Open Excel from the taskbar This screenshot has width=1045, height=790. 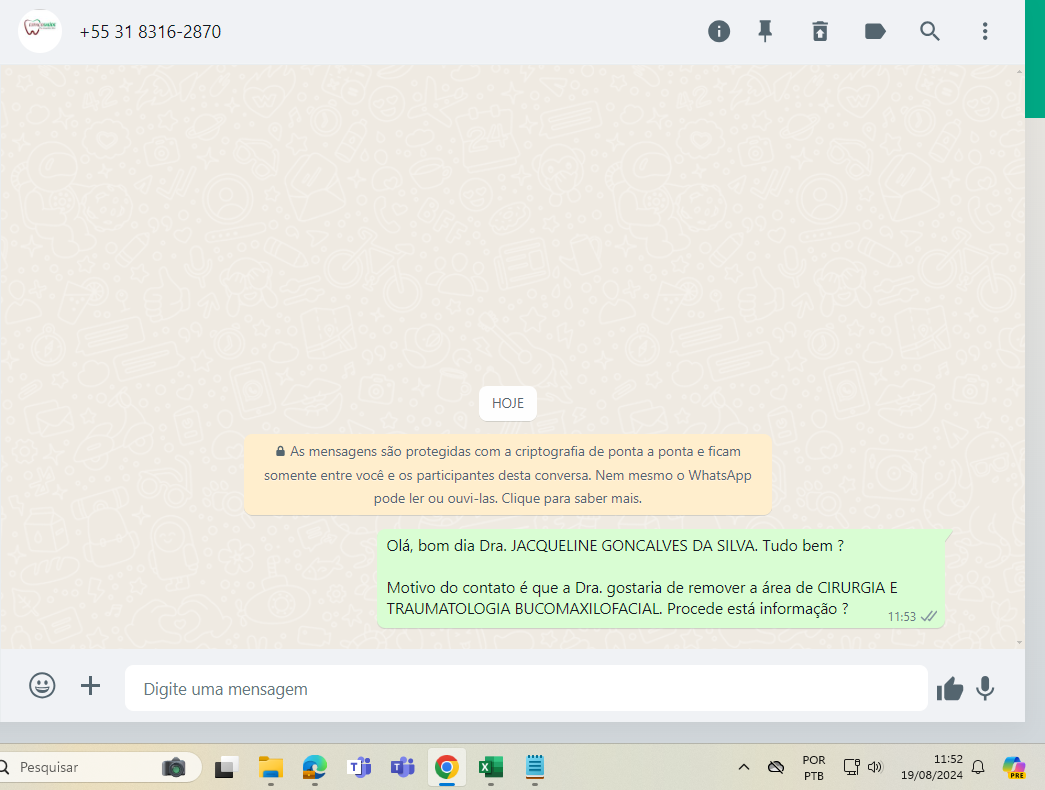click(491, 767)
